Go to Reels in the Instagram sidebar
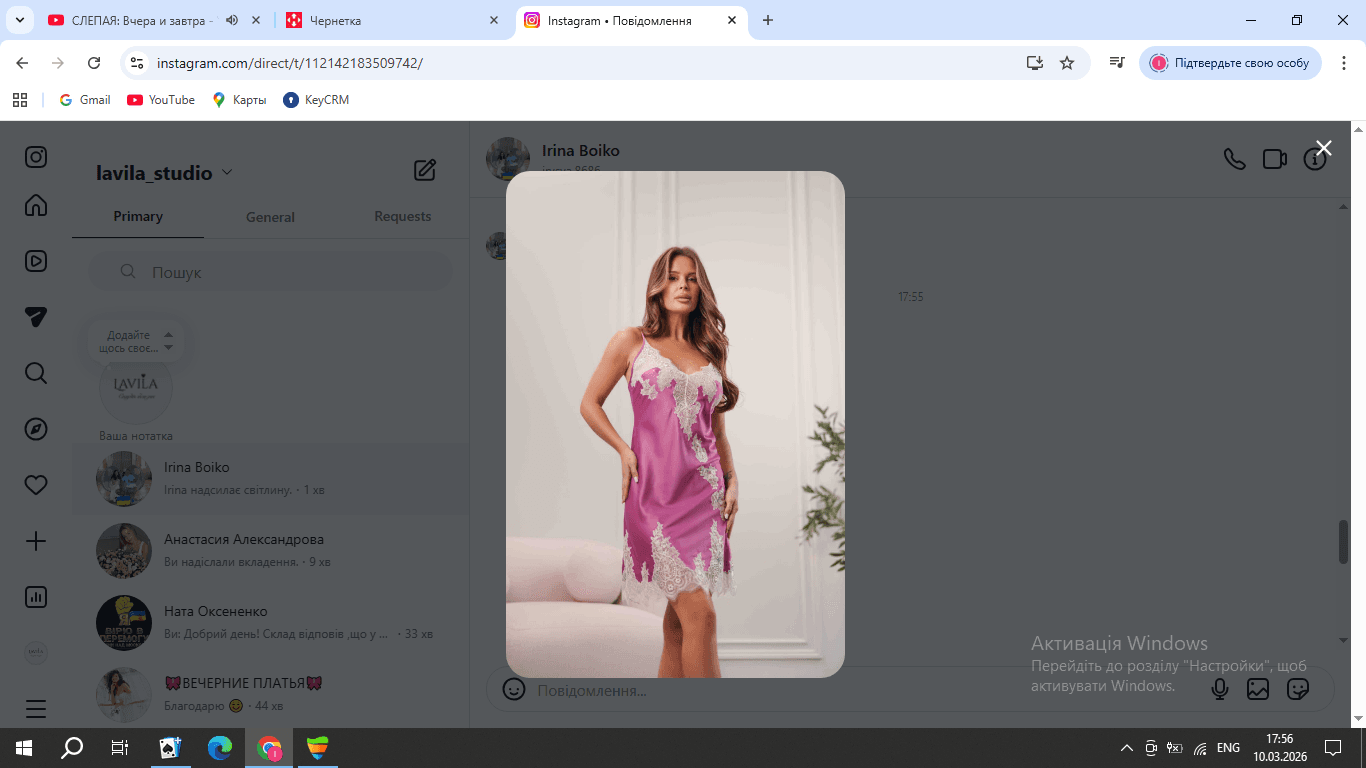Image resolution: width=1366 pixels, height=768 pixels. pos(36,261)
